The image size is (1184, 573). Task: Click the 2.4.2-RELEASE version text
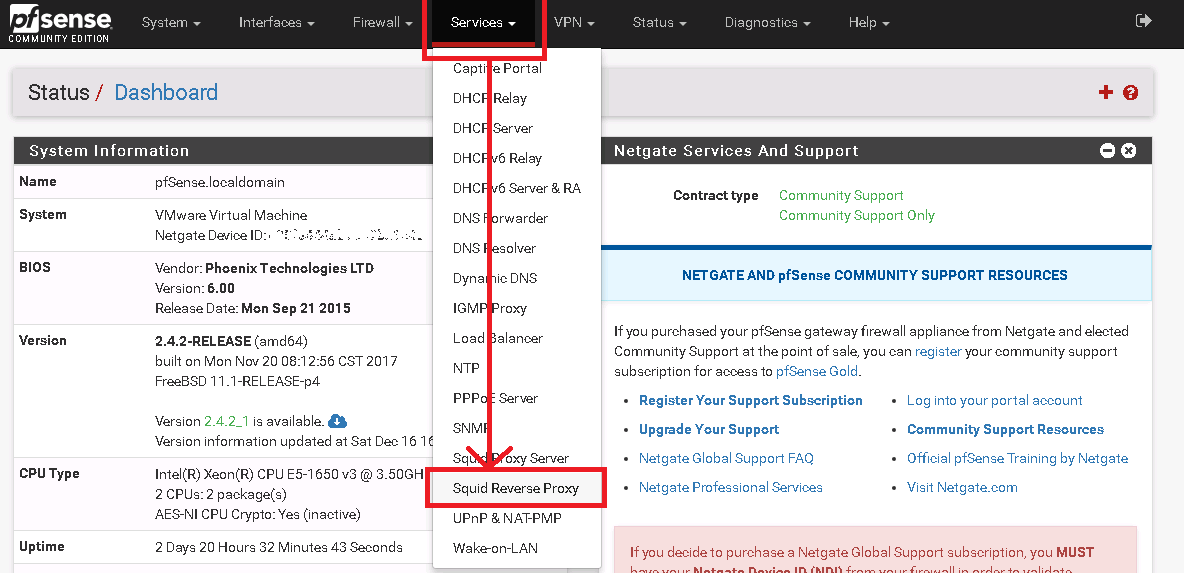click(x=202, y=340)
